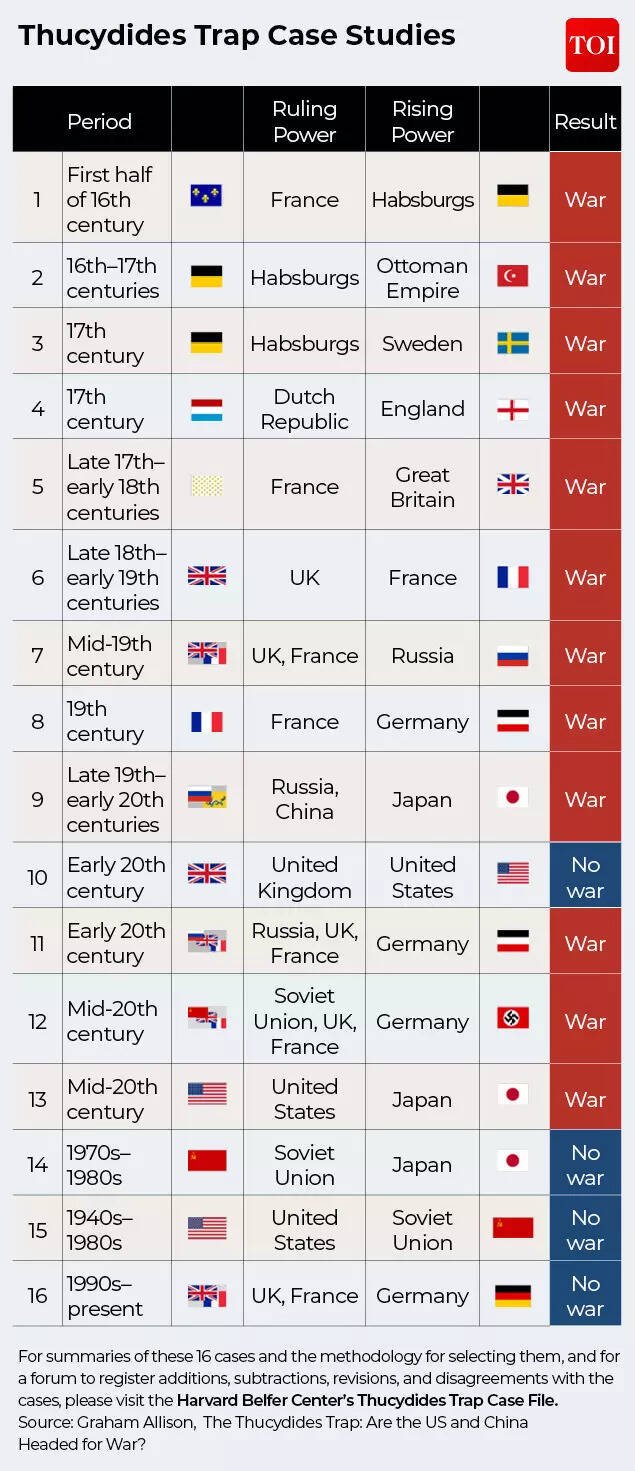Click the Rising Power column header
The width and height of the screenshot is (635, 1471).
coord(422,121)
